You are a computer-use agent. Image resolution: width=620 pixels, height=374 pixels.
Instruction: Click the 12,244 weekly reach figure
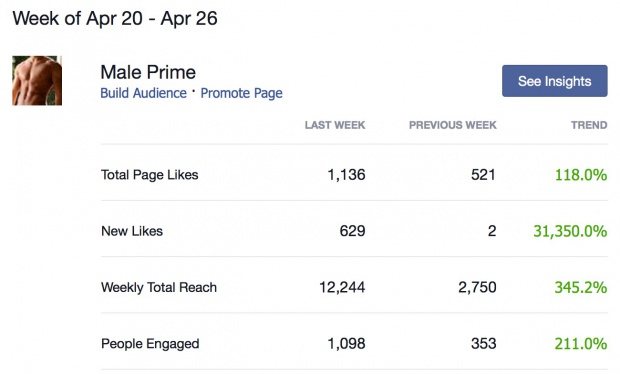coord(342,287)
